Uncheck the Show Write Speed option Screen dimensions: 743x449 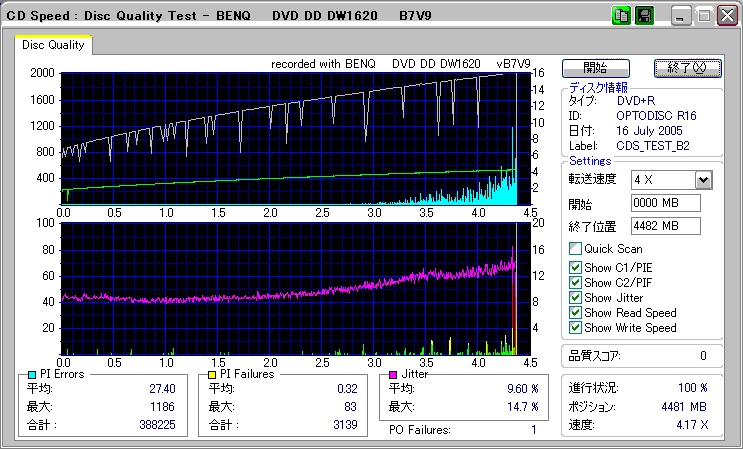[575, 328]
